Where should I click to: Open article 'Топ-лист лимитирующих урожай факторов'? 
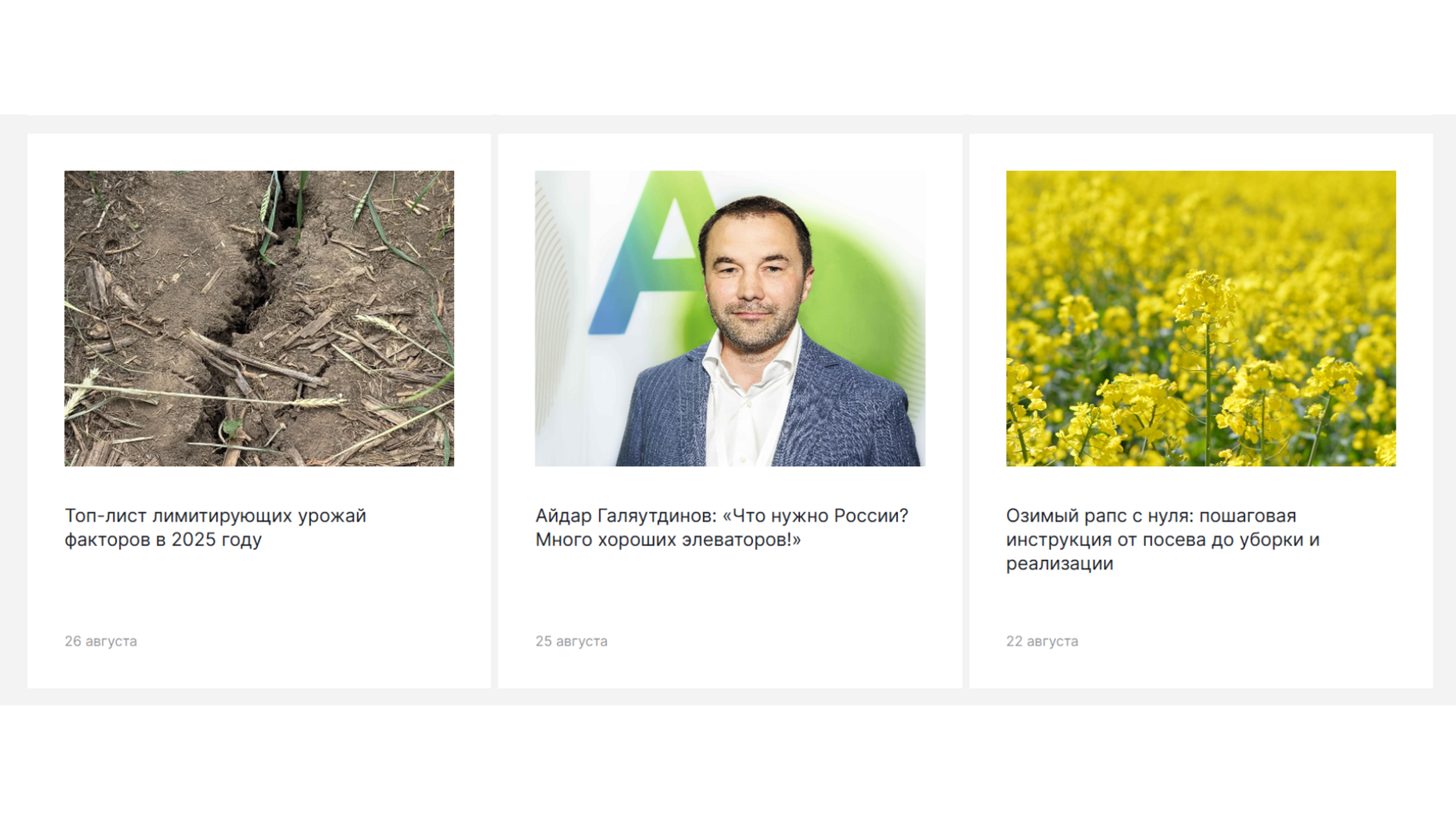click(x=215, y=527)
